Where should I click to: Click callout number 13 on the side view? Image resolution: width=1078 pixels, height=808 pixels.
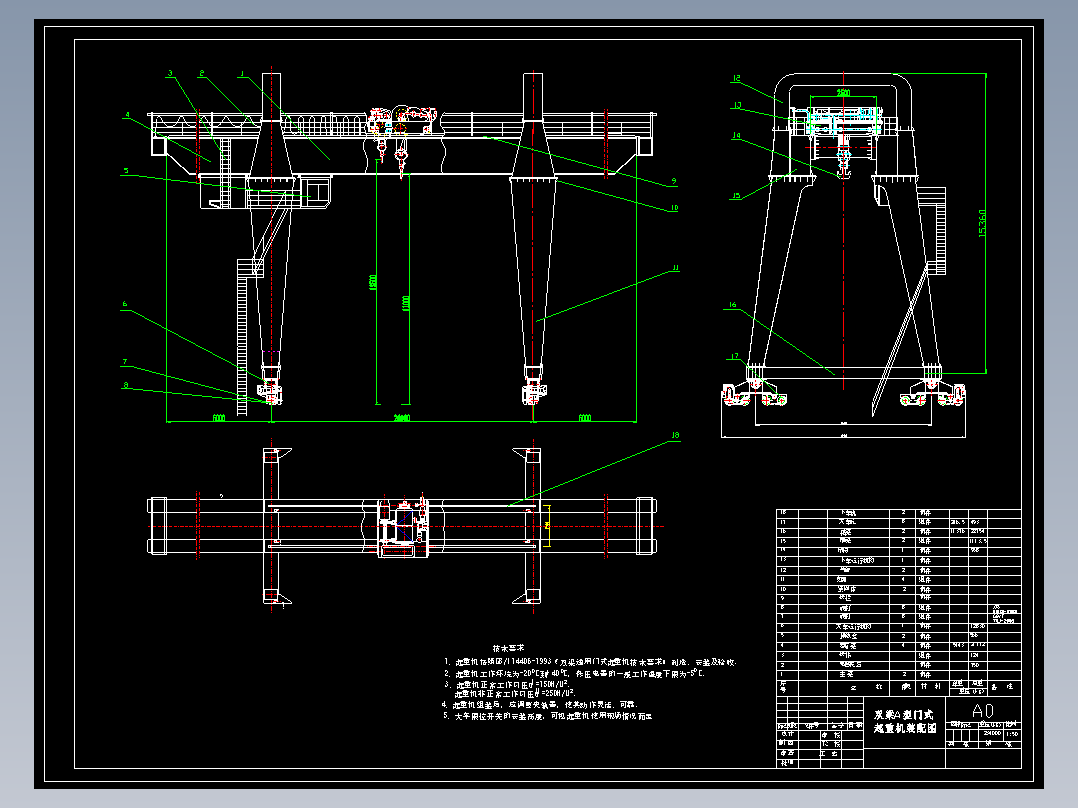(x=737, y=105)
